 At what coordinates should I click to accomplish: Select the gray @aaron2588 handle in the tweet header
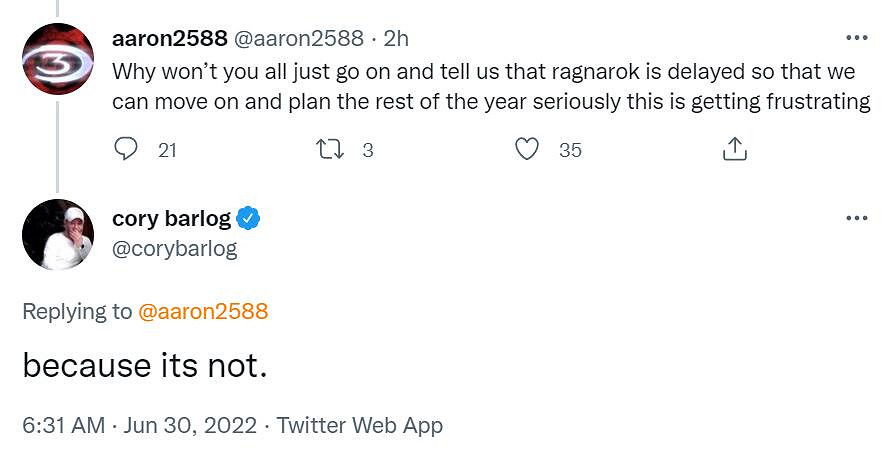tap(298, 39)
